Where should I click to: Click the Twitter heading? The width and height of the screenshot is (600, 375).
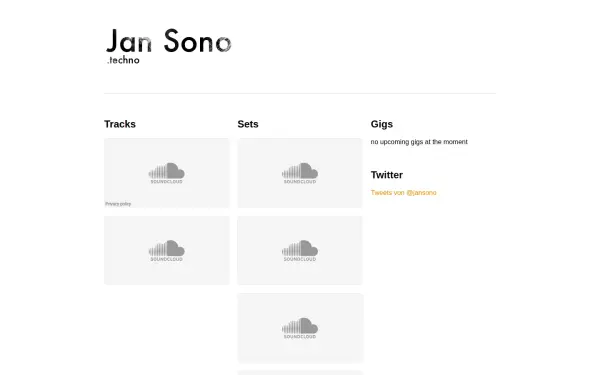pos(386,175)
